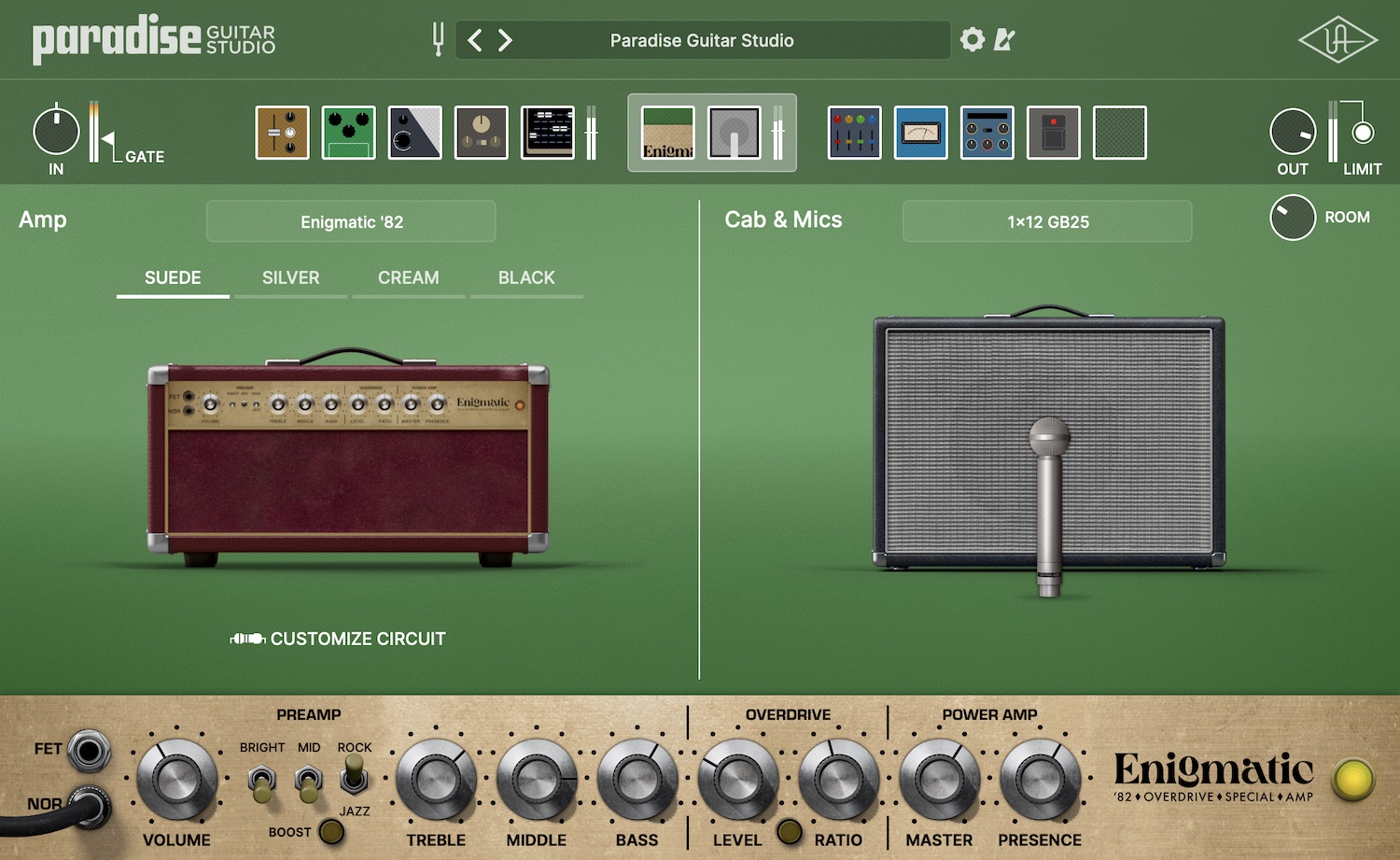
Task: Flip the ROCK/JAZZ toggle switch
Action: pos(354,774)
